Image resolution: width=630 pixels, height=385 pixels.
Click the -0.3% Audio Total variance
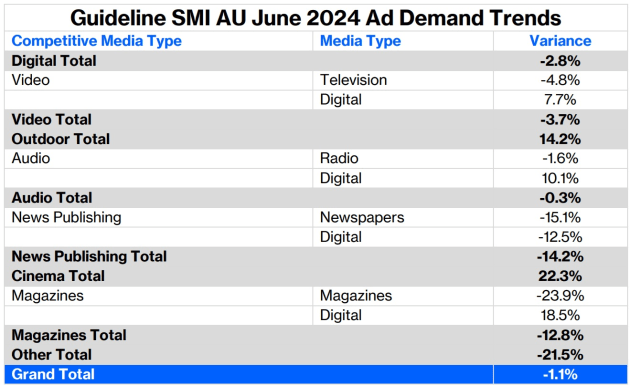click(560, 198)
